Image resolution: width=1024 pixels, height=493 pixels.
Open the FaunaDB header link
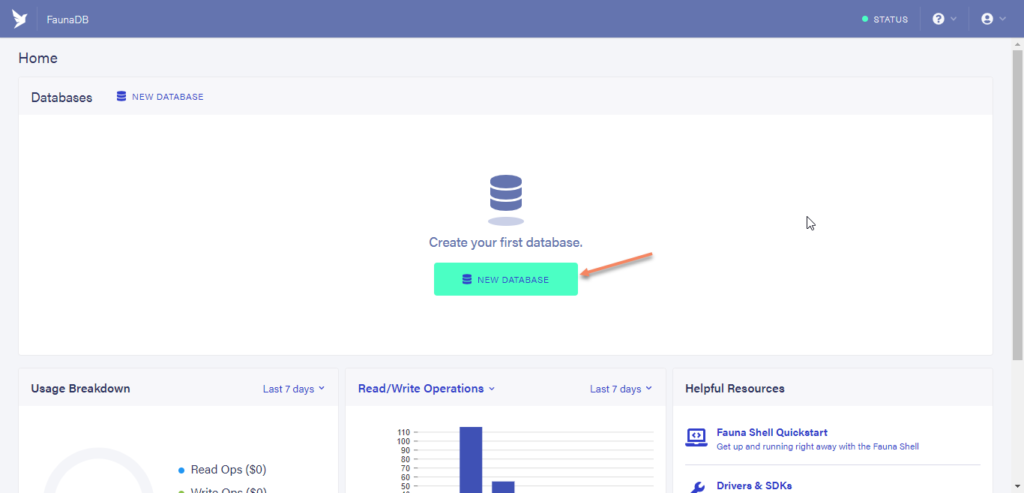click(x=67, y=20)
